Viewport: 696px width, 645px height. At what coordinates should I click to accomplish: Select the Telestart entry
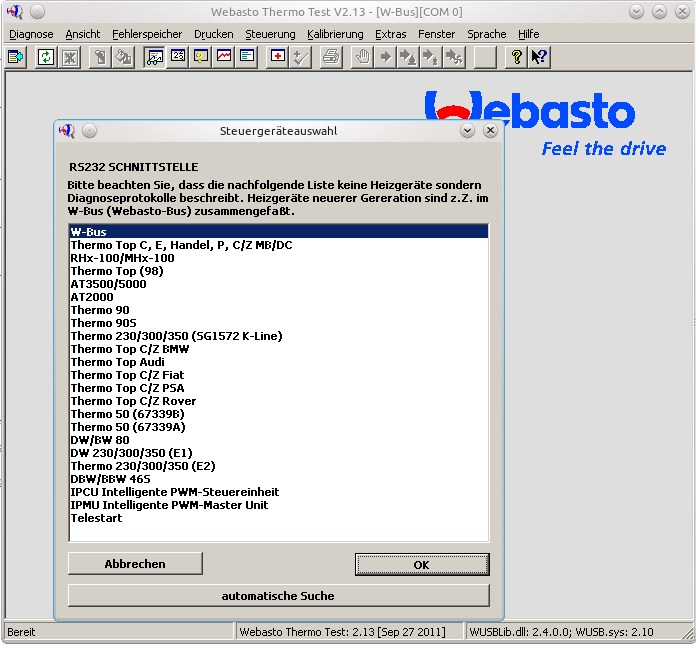[279, 518]
